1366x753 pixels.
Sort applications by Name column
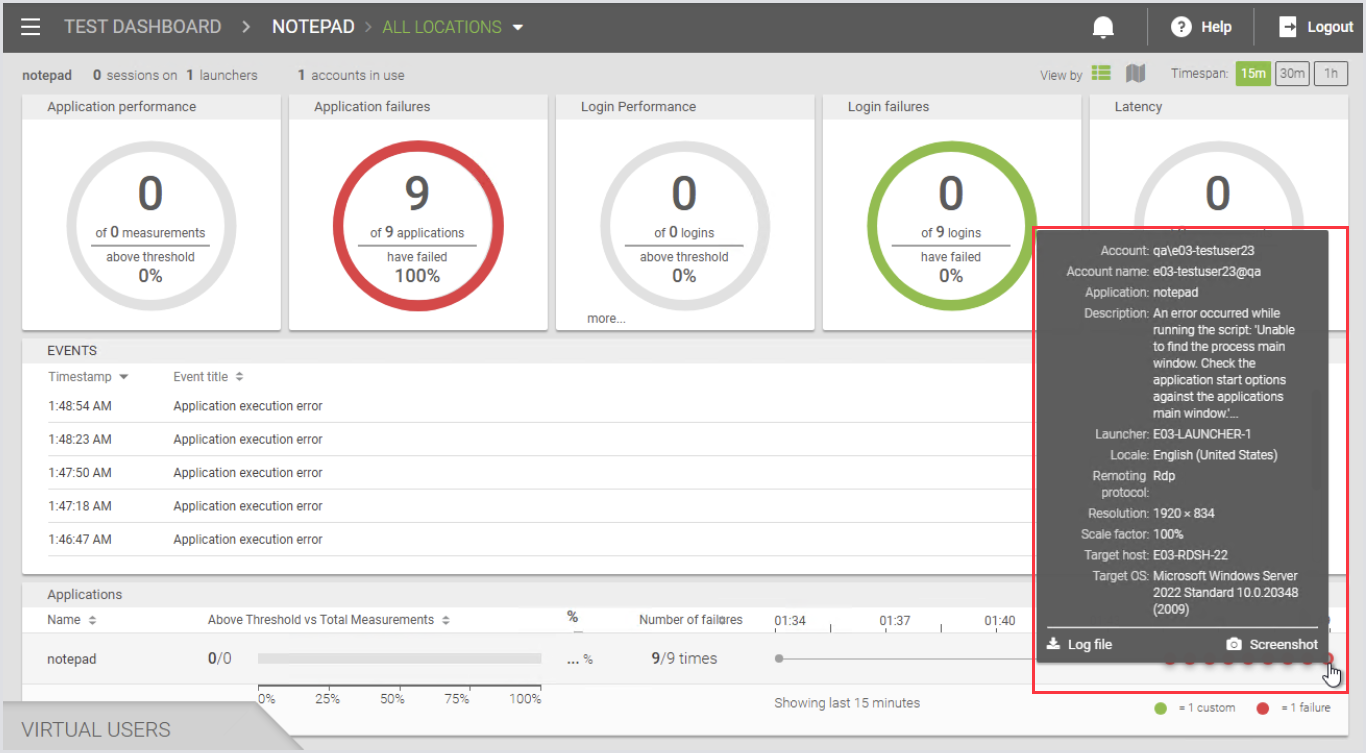coord(71,620)
